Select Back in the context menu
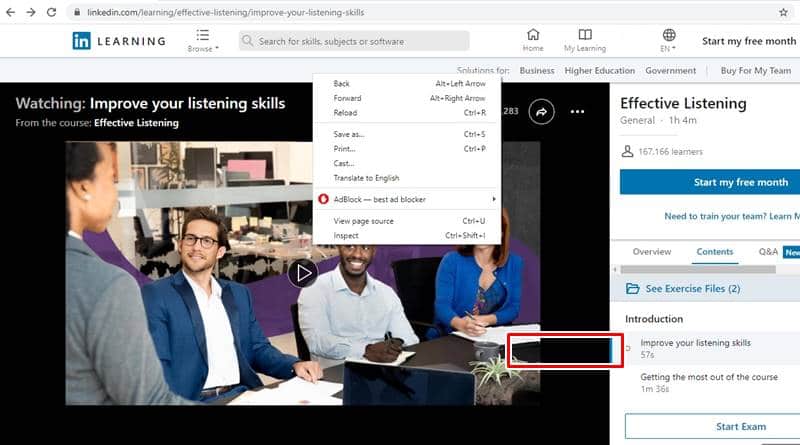800x445 pixels. click(407, 83)
